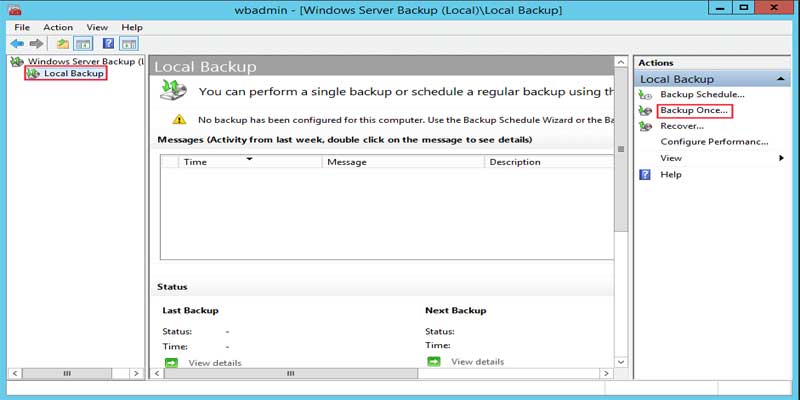The image size is (800, 400).
Task: Collapse the Local Backup actions section
Action: [x=781, y=79]
